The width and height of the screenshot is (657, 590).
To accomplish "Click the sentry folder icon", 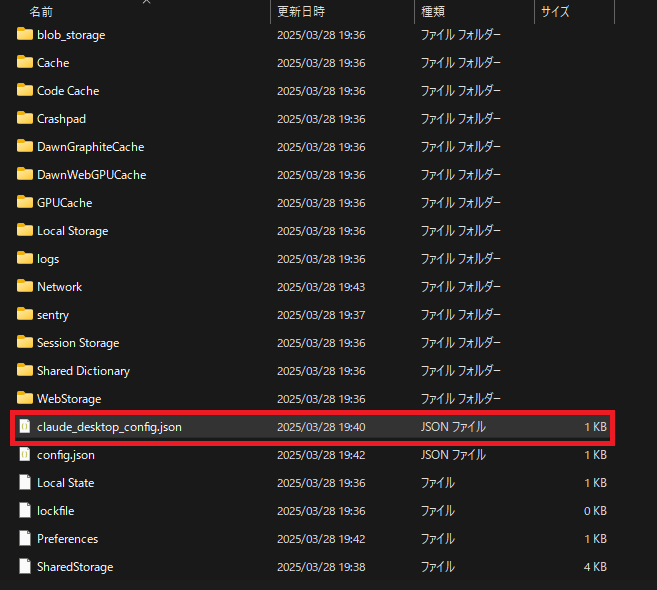I will [x=25, y=314].
